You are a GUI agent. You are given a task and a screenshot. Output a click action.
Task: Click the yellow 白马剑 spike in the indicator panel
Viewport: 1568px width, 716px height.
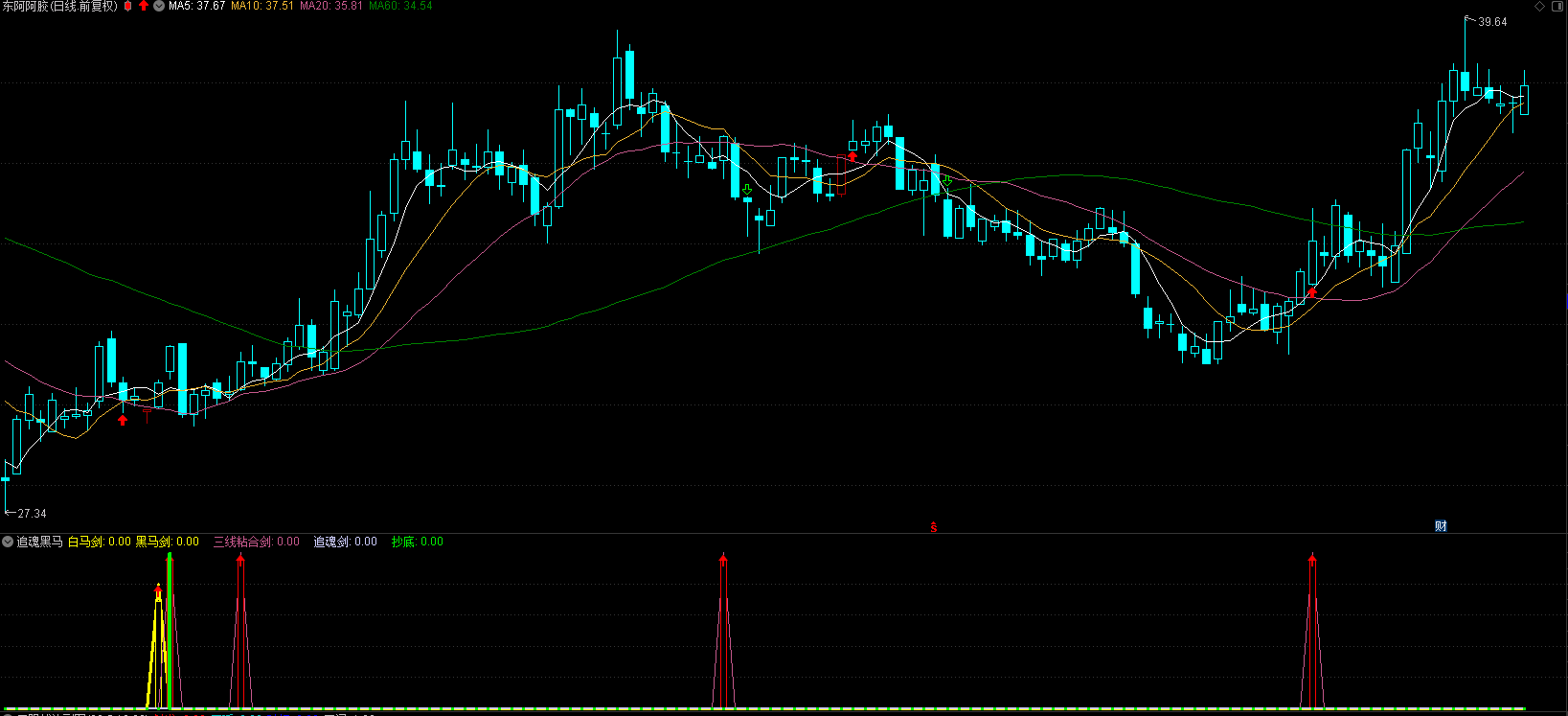point(157,647)
